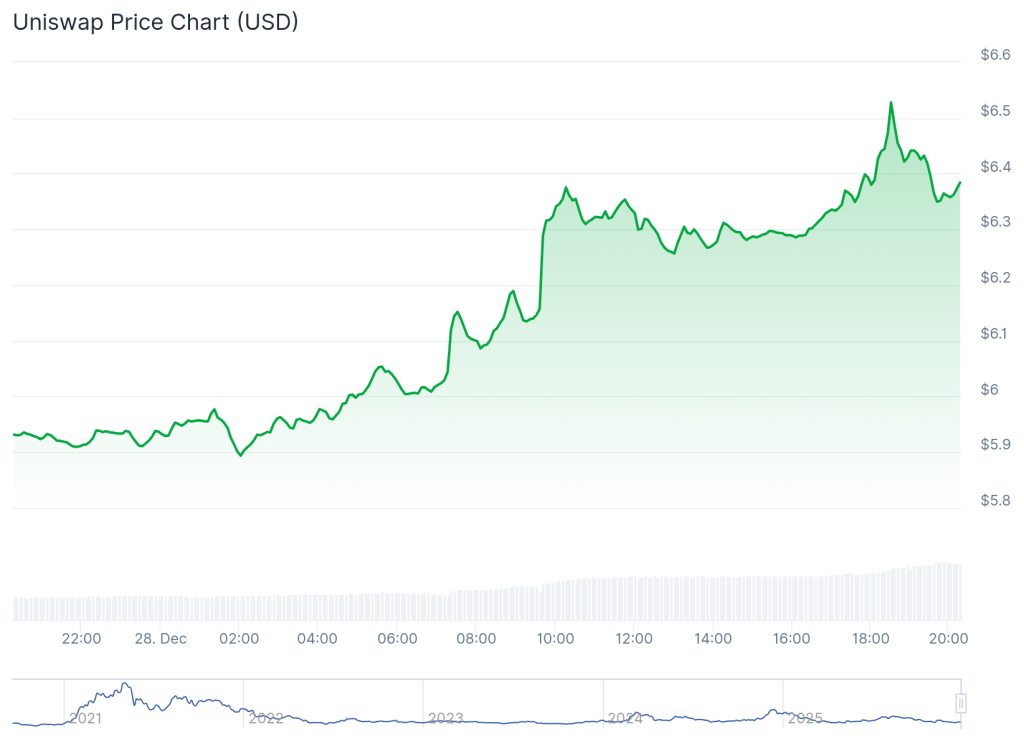Click the 2021 label in the navigator
This screenshot has height=747, width=1024.
[86, 718]
